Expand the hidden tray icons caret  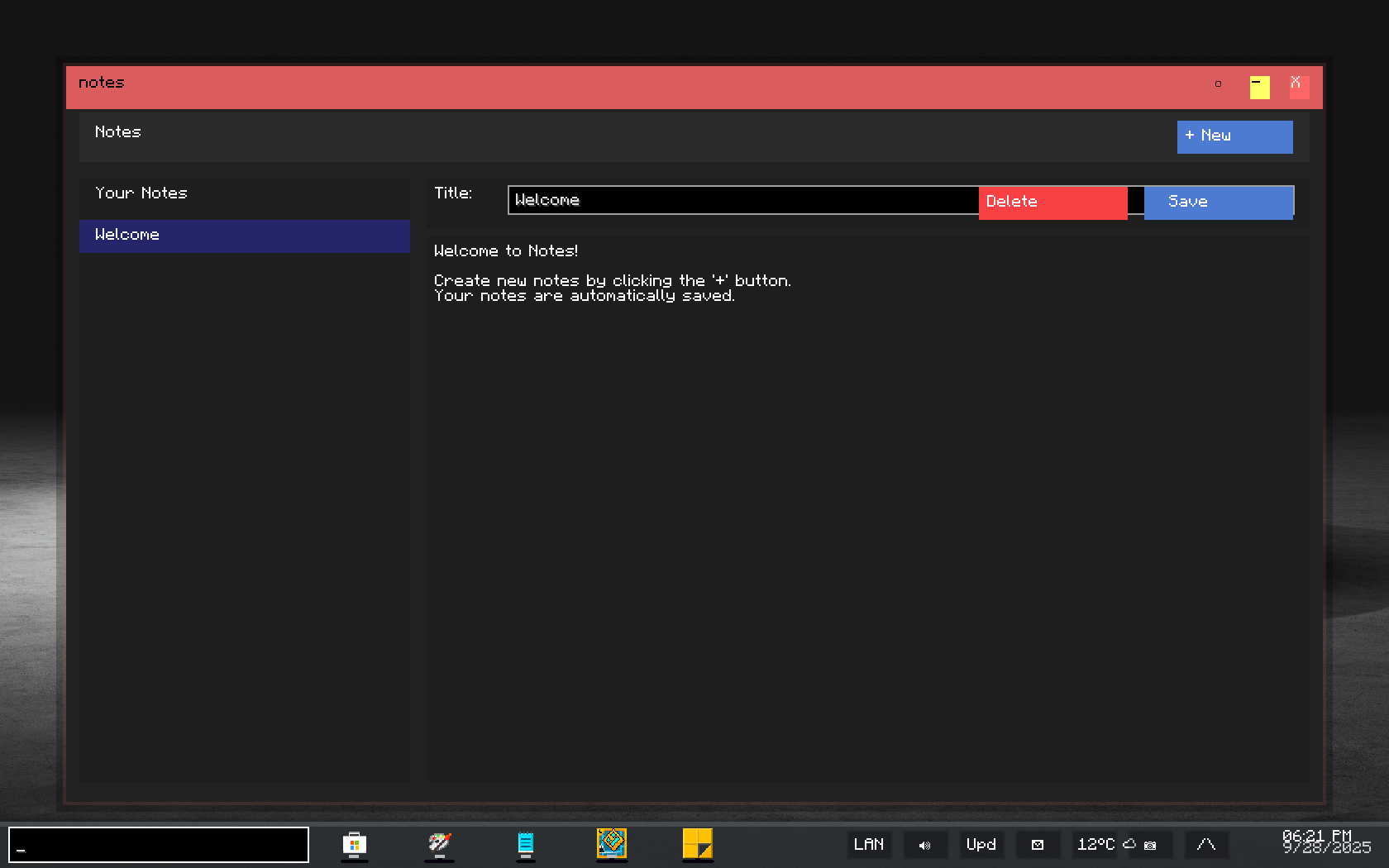pyautogui.click(x=1205, y=845)
